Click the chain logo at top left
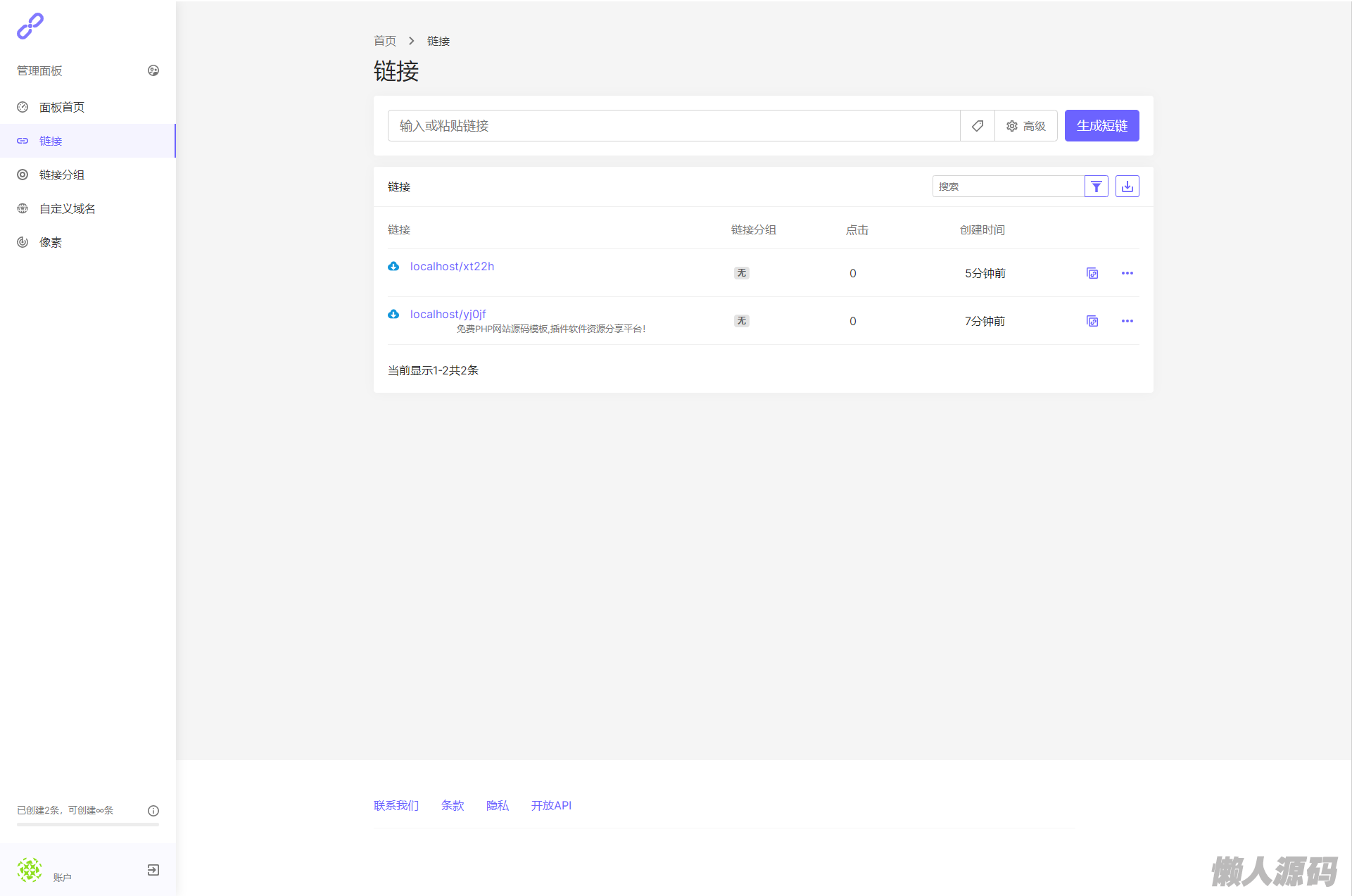Image resolution: width=1352 pixels, height=896 pixels. [30, 26]
